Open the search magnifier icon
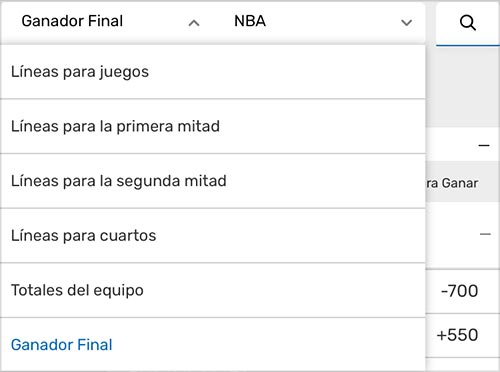Screen dimensions: 500x372 coord(467,23)
